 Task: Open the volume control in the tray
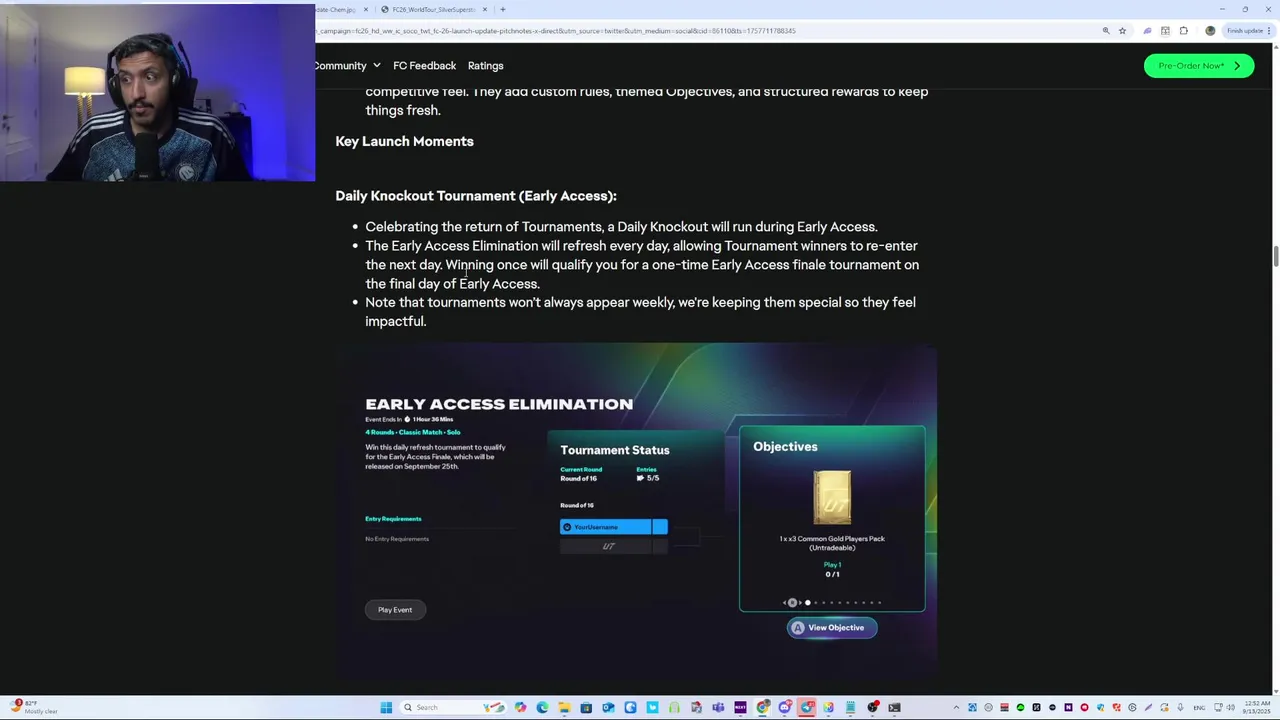tap(1231, 707)
